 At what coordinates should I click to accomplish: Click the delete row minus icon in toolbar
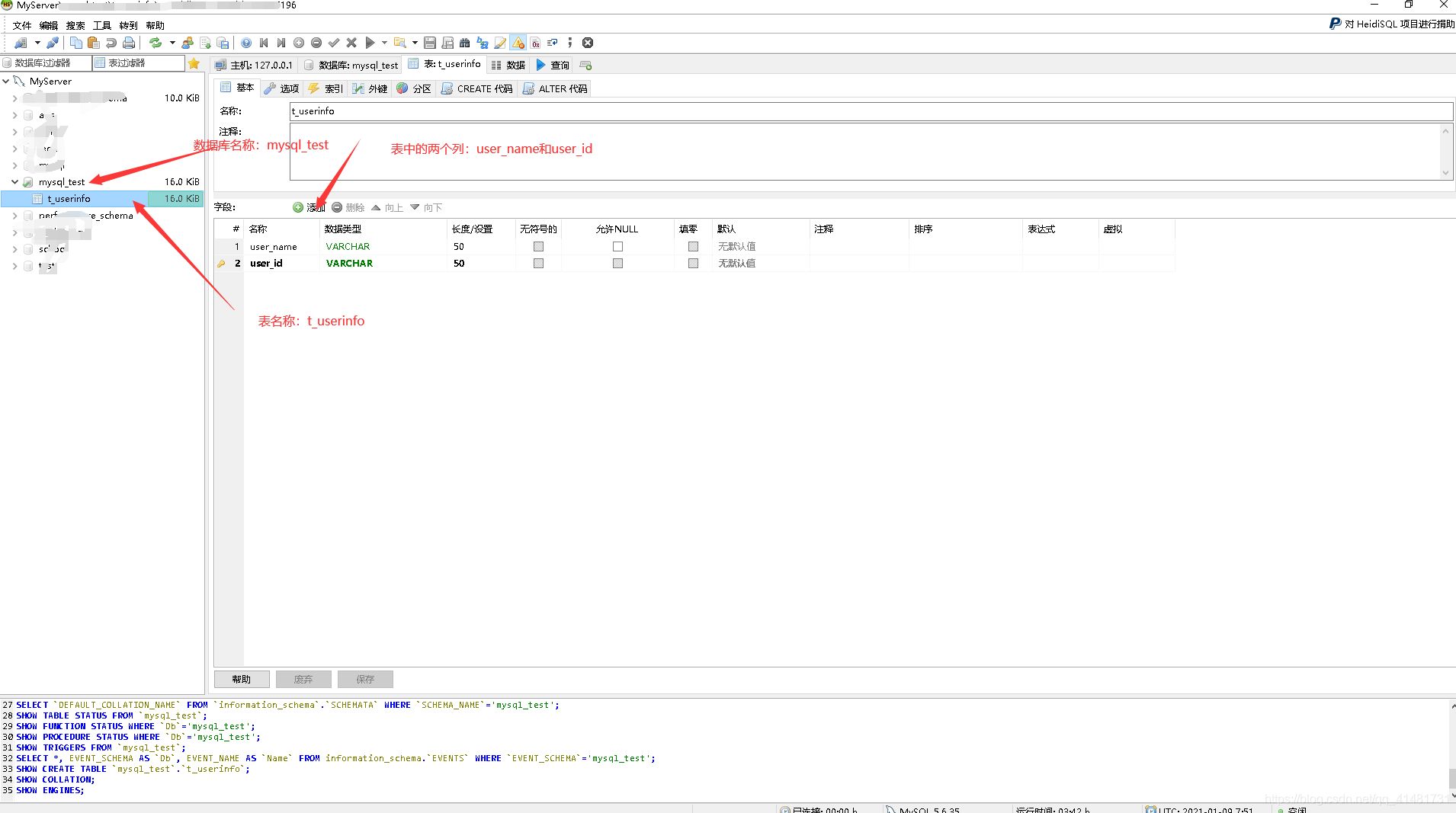pos(316,43)
